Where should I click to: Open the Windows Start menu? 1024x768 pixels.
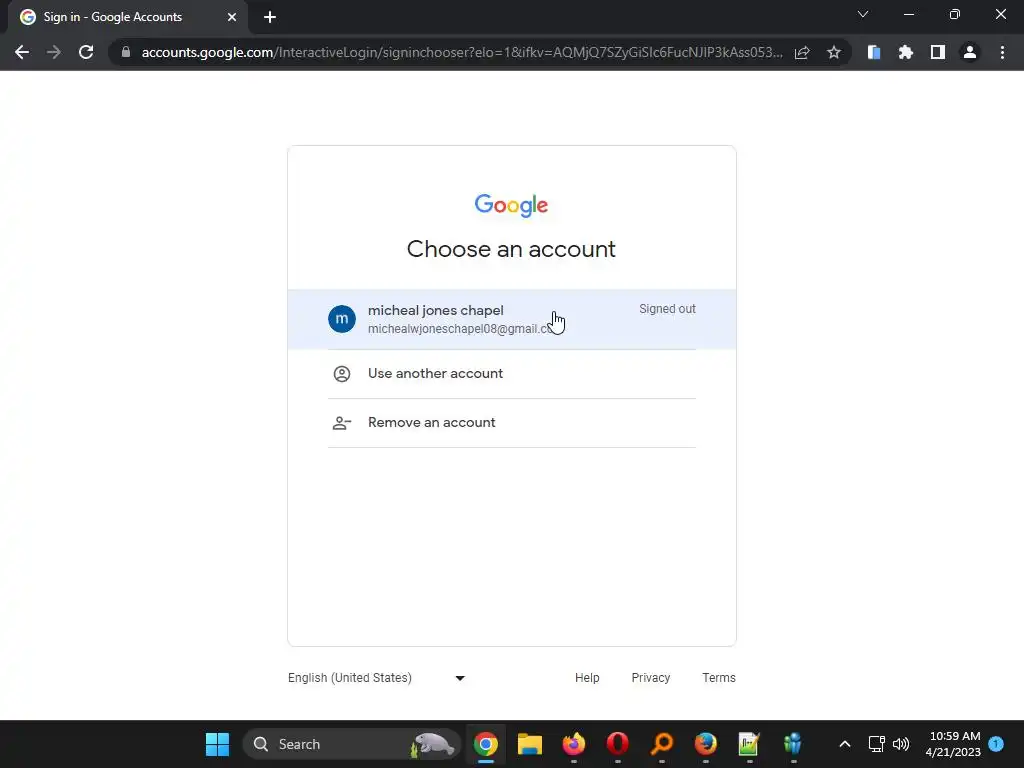point(217,744)
